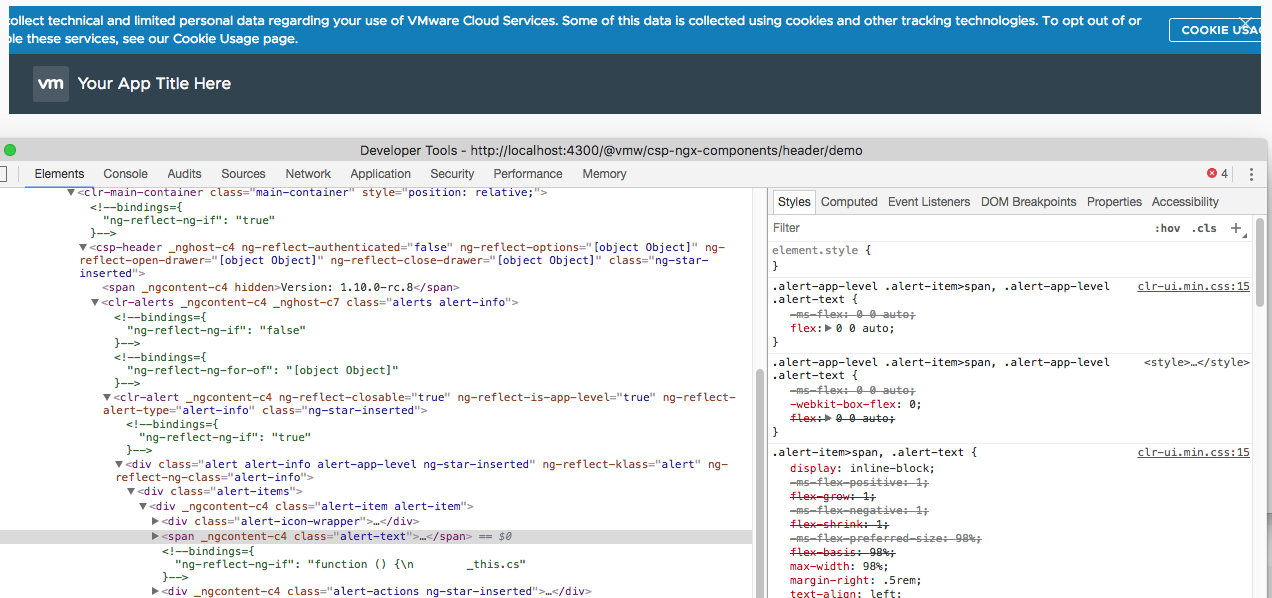Click the "ng-reflect-ng-for-of": "[object Object]" comment

262,370
